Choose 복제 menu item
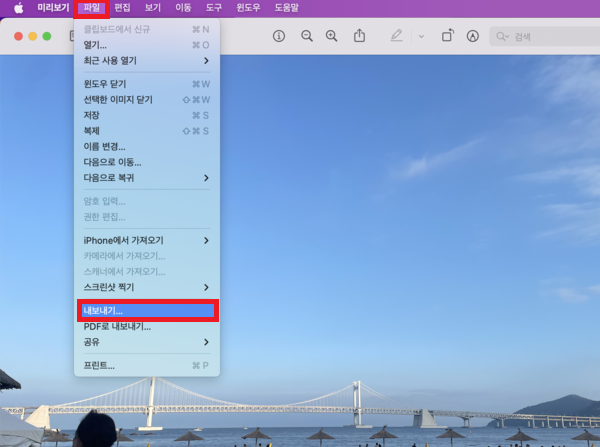 click(x=147, y=131)
